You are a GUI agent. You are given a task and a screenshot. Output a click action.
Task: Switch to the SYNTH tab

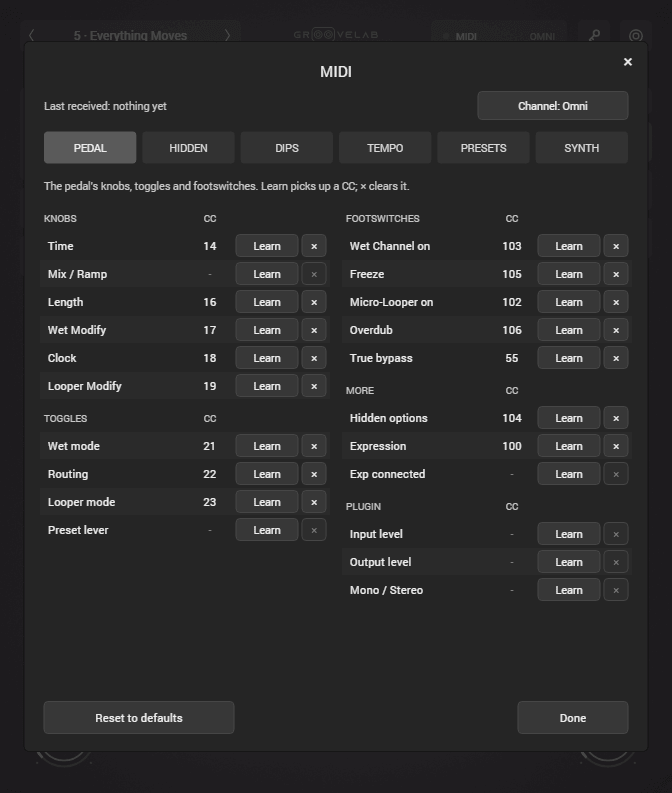pos(581,148)
